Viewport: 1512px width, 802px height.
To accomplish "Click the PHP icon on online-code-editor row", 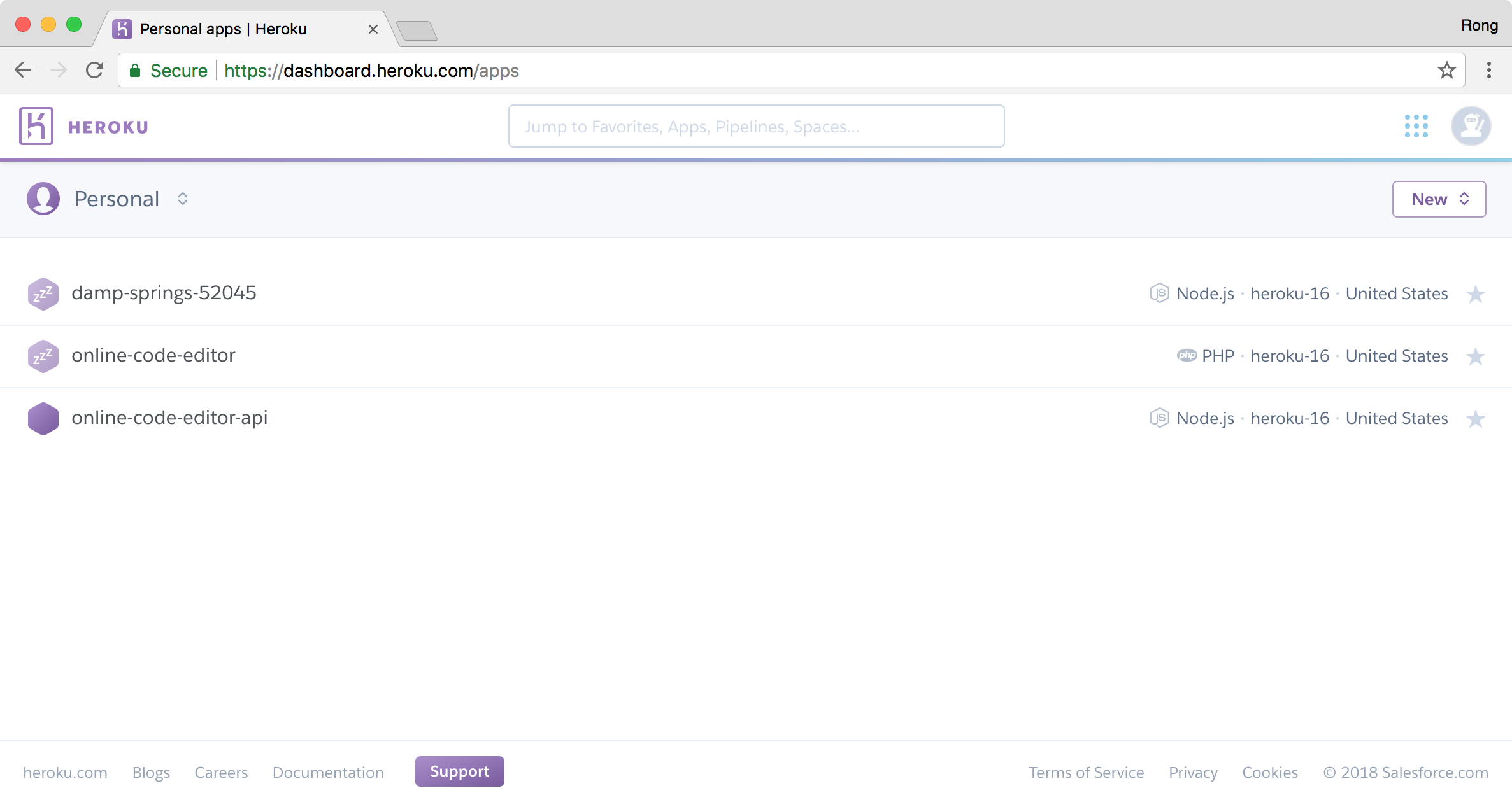I will (1187, 356).
